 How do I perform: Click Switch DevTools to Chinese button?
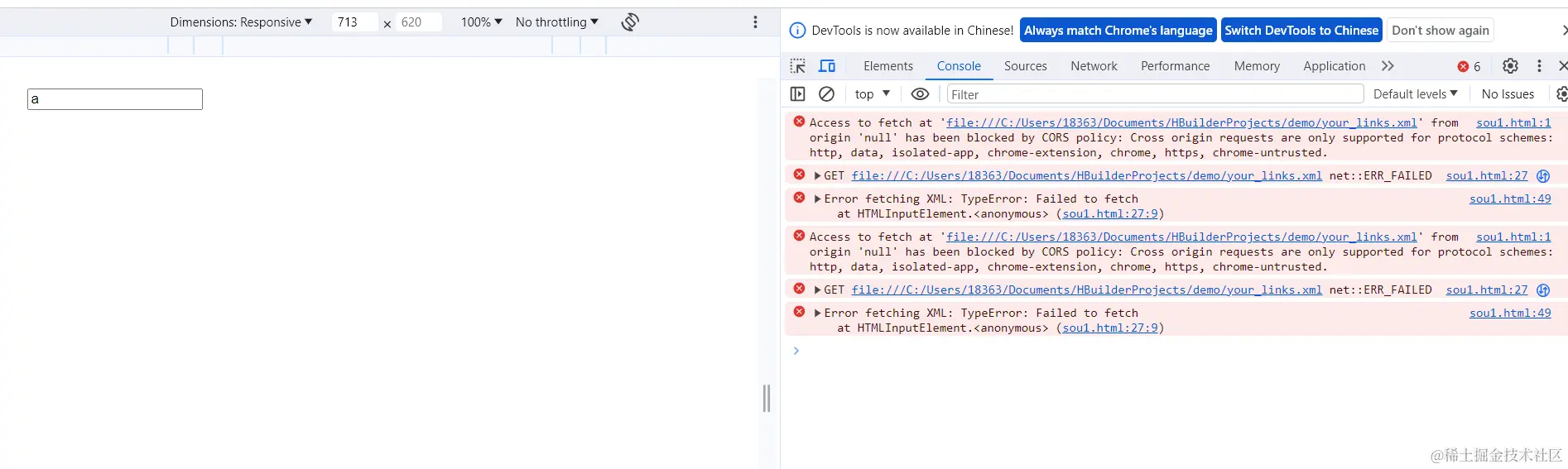coord(1301,31)
